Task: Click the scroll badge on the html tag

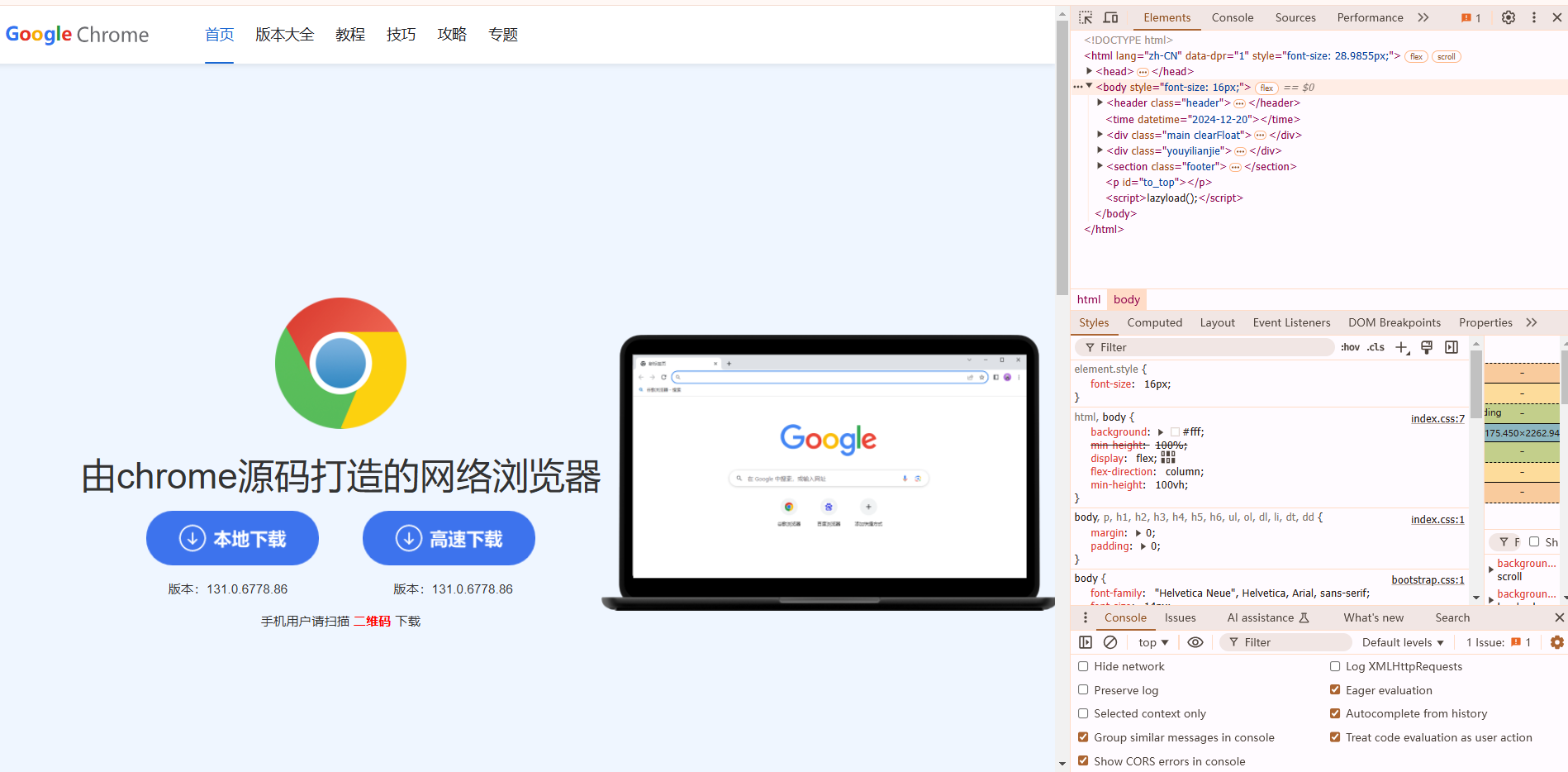Action: tap(1447, 57)
